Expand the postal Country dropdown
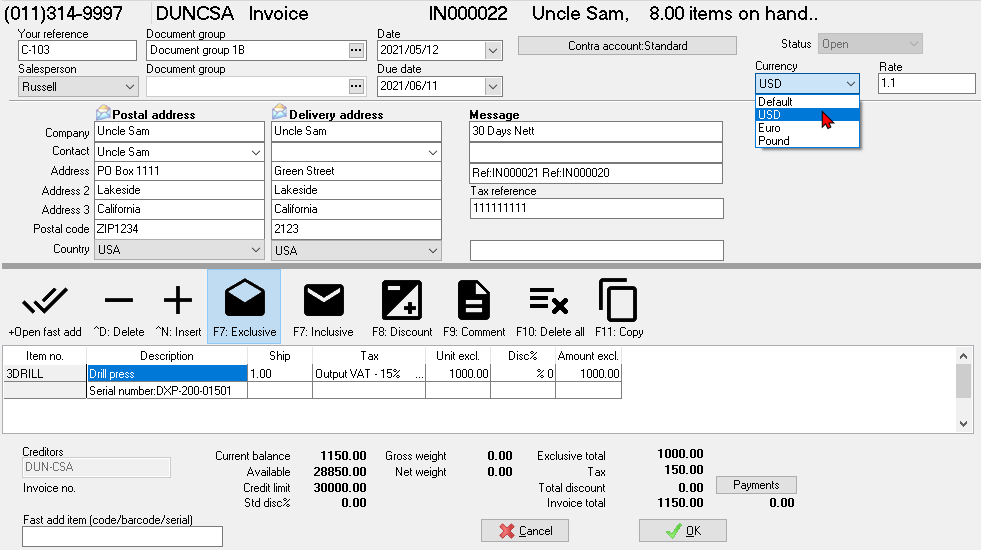The image size is (981, 550). [x=255, y=250]
